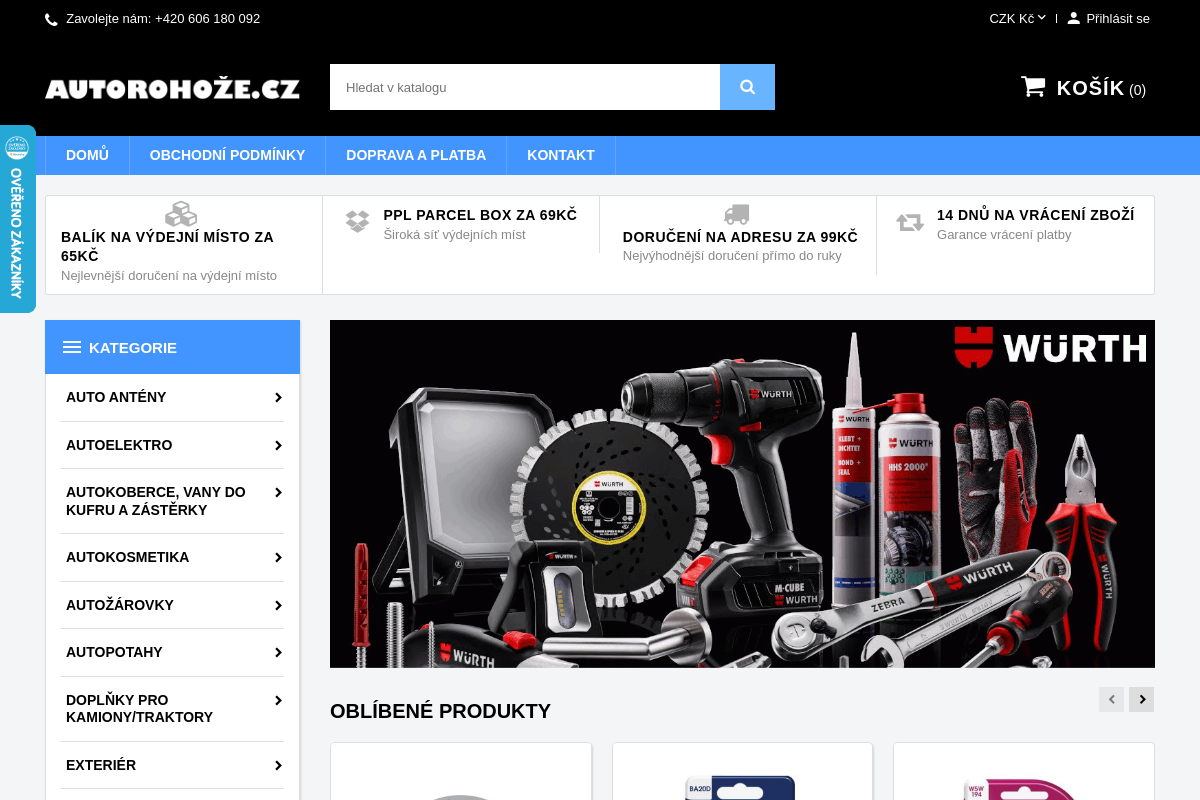Viewport: 1200px width, 800px height.
Task: Expand the Autokosmetika category
Action: coord(278,557)
